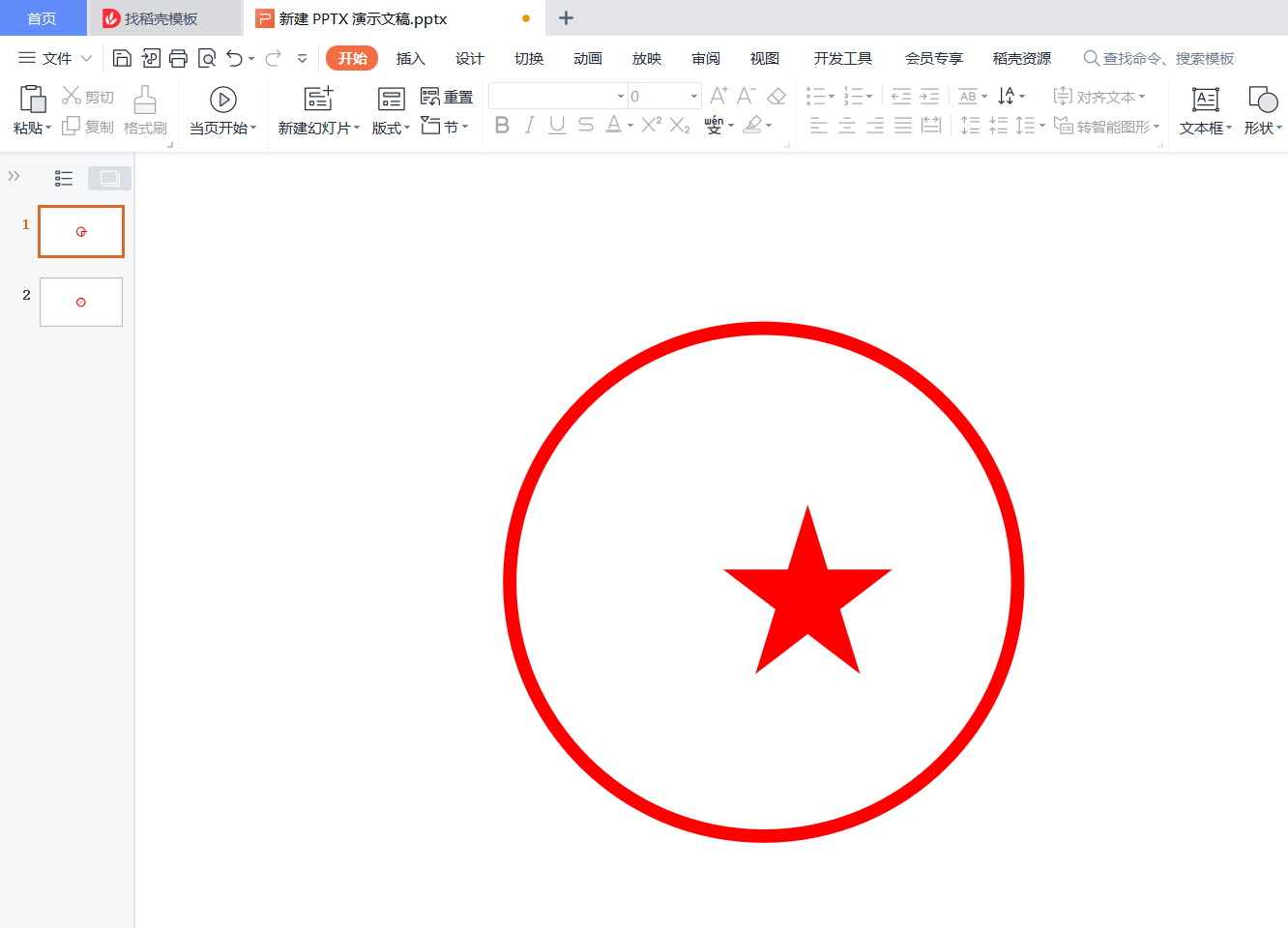Open 找稻壳模板 template tab
Screen dimensions: 1288x928
tap(164, 18)
